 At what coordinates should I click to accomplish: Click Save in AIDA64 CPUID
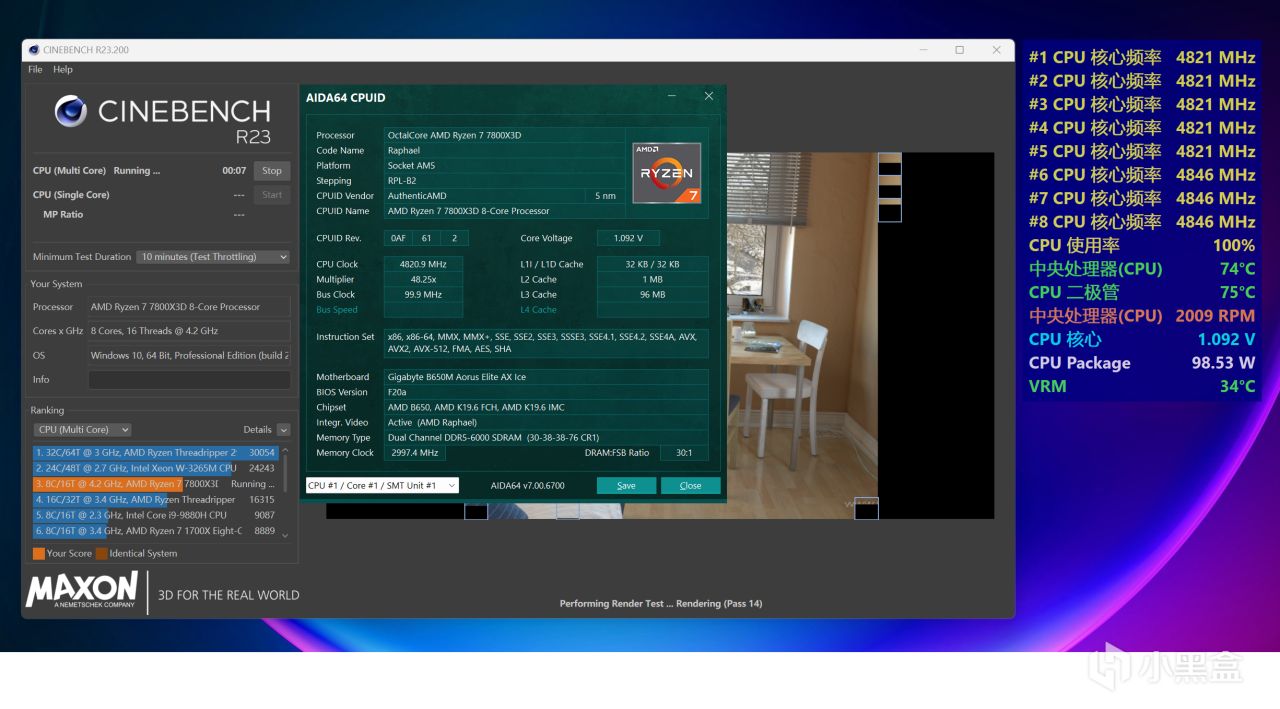pos(626,485)
